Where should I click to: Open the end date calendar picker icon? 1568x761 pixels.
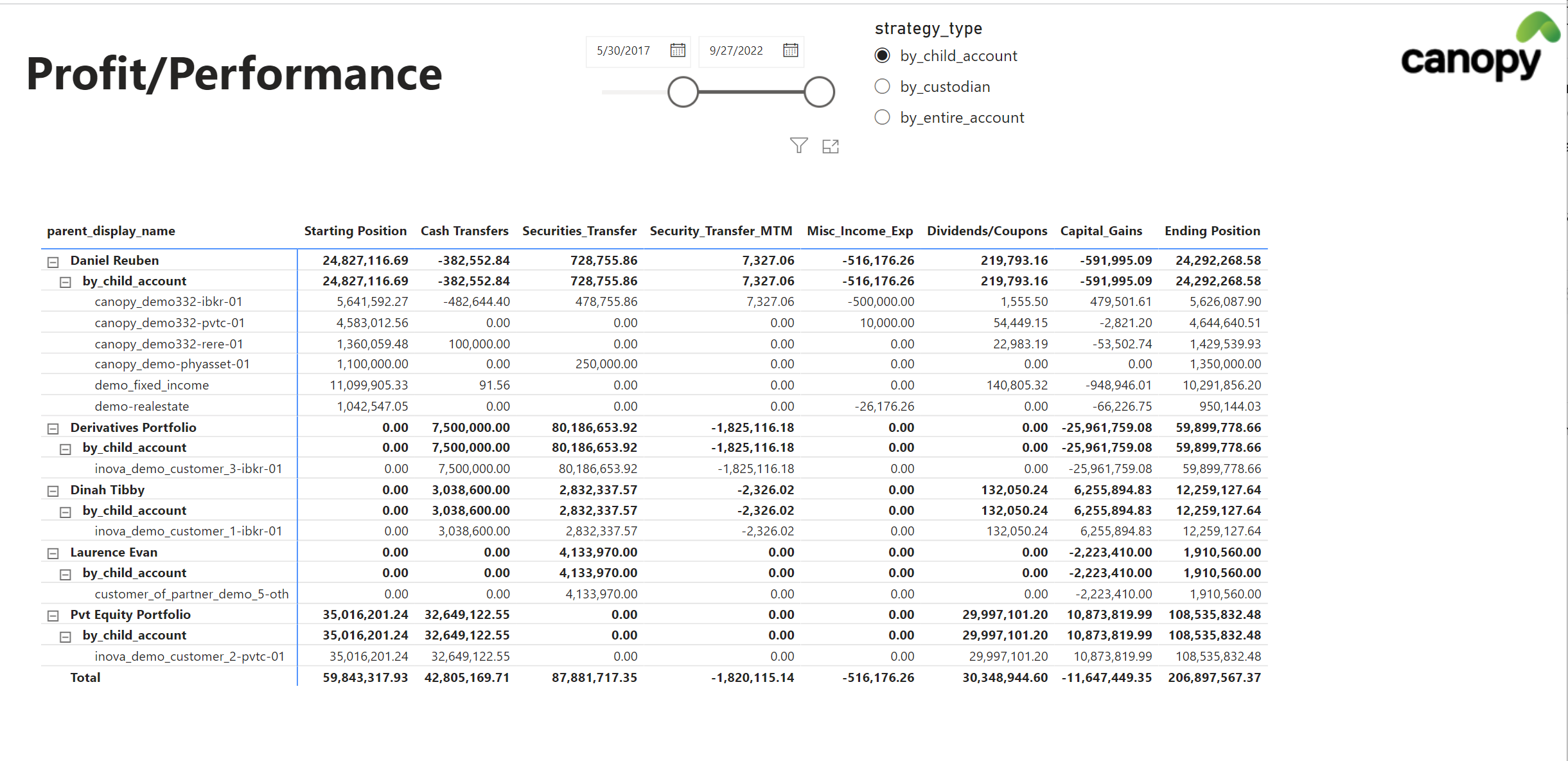coord(790,50)
